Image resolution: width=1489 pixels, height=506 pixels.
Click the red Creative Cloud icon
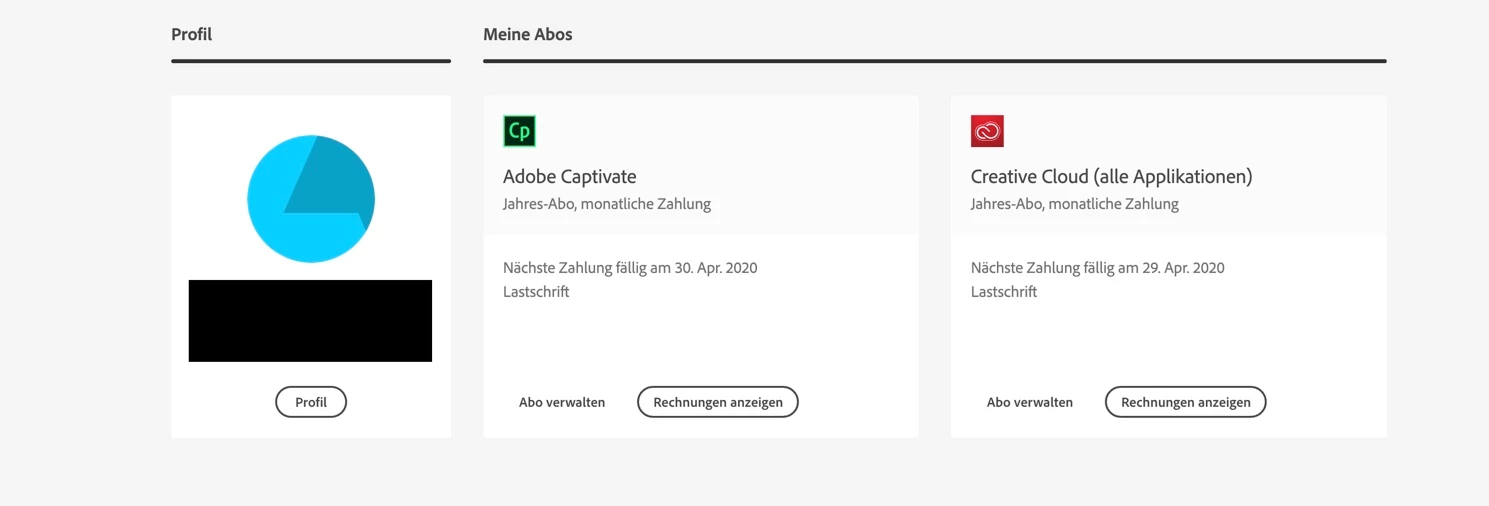[987, 131]
